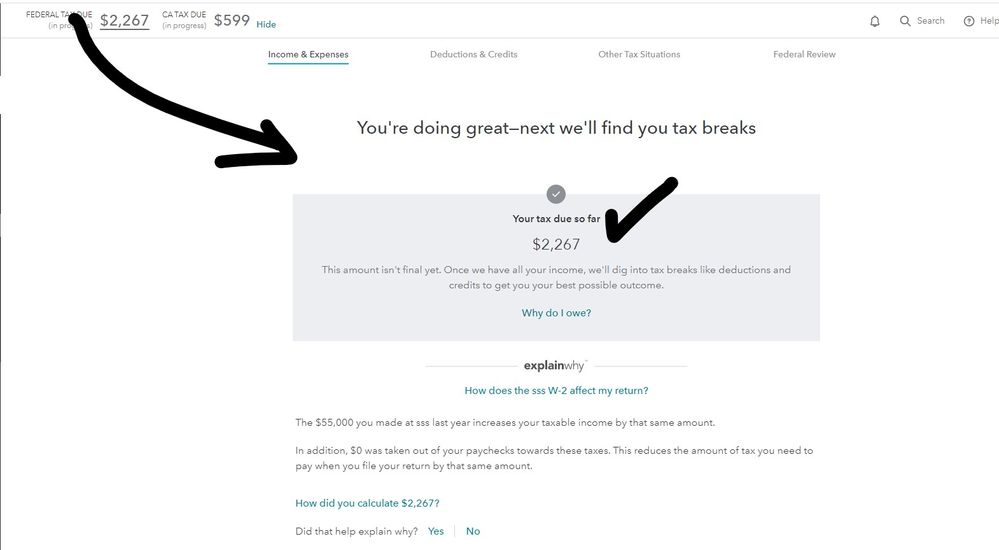Click the explainwhy logo
999x550 pixels.
coord(555,366)
